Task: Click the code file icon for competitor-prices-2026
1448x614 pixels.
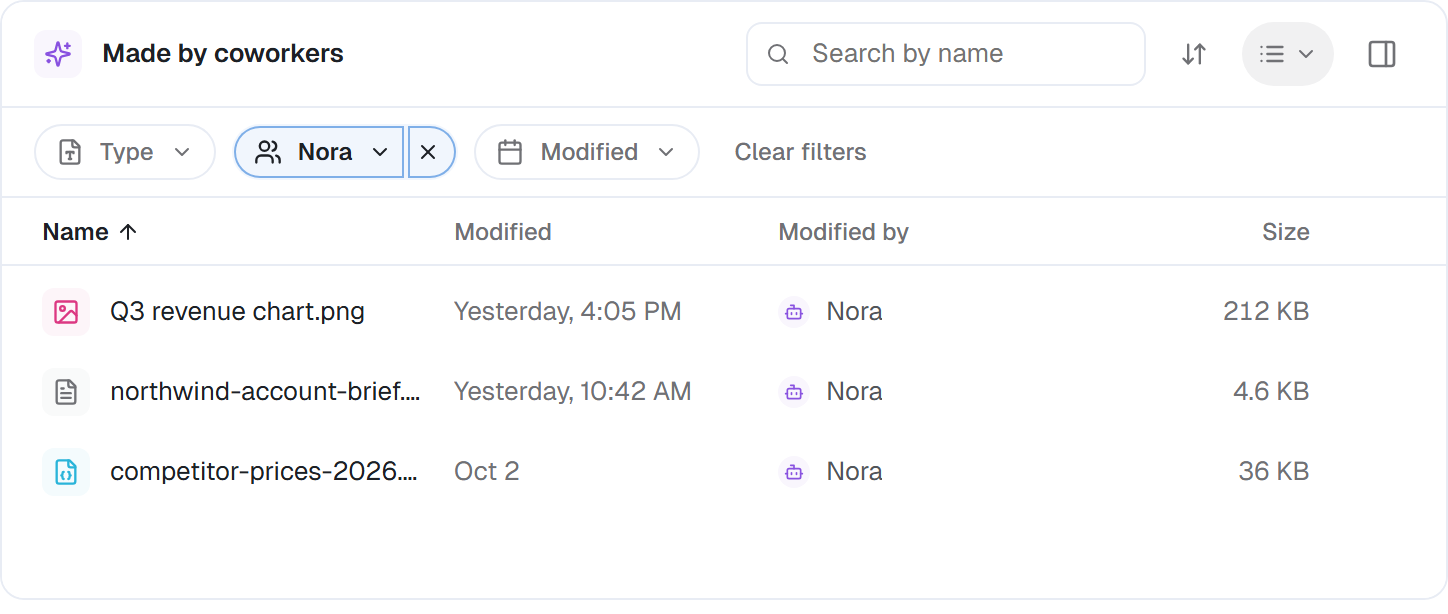Action: point(66,472)
